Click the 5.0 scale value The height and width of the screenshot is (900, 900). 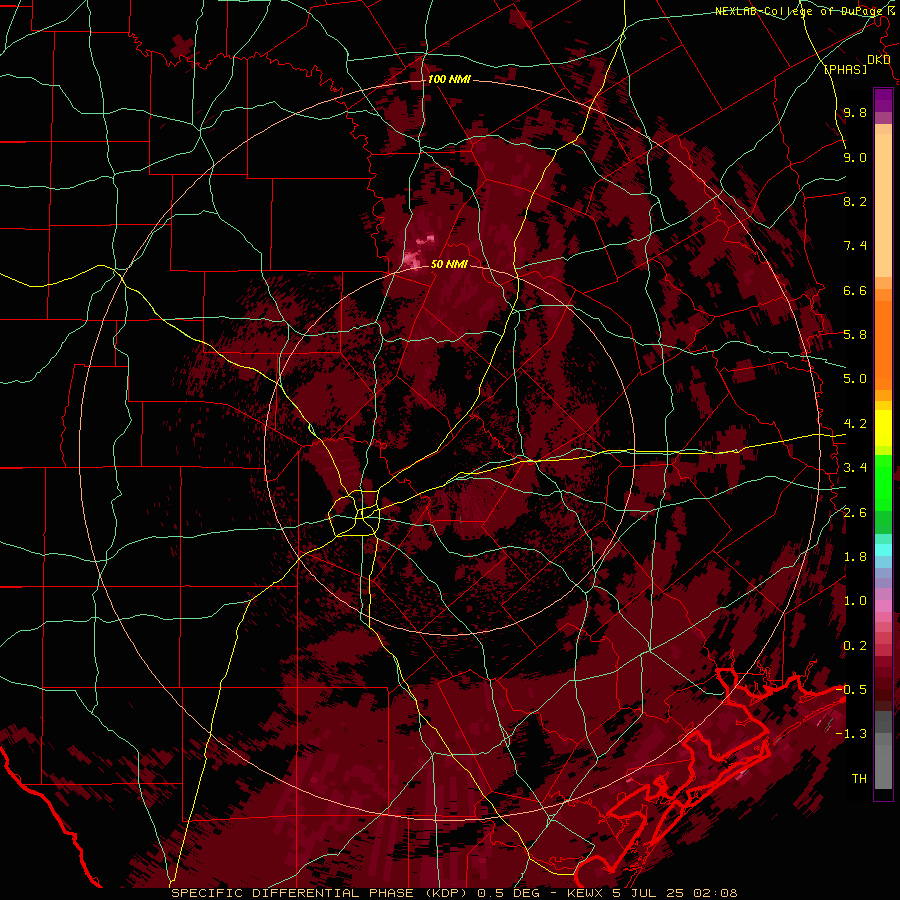855,379
